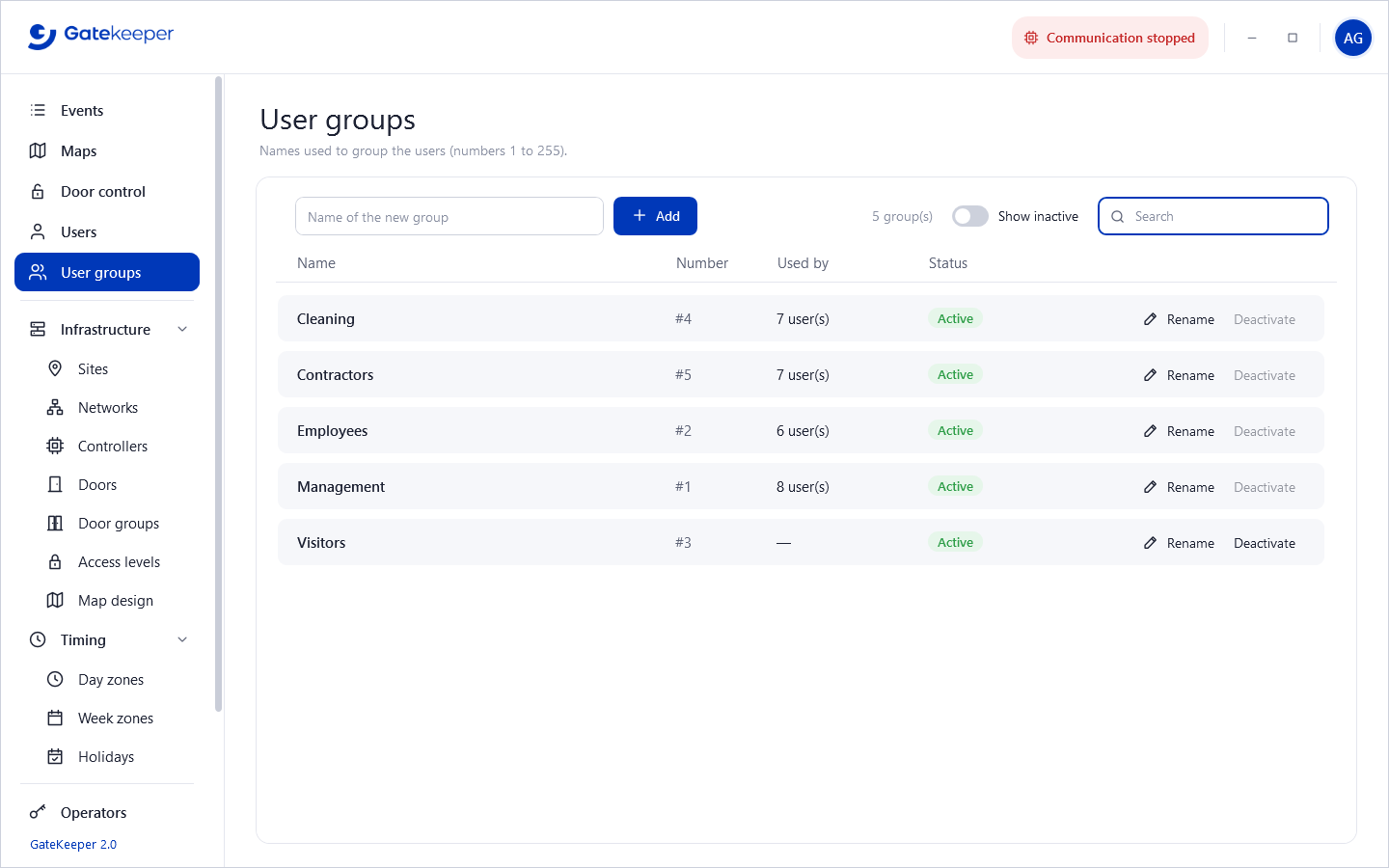Image resolution: width=1389 pixels, height=868 pixels.
Task: Click the Door control padlock icon
Action: point(38,191)
